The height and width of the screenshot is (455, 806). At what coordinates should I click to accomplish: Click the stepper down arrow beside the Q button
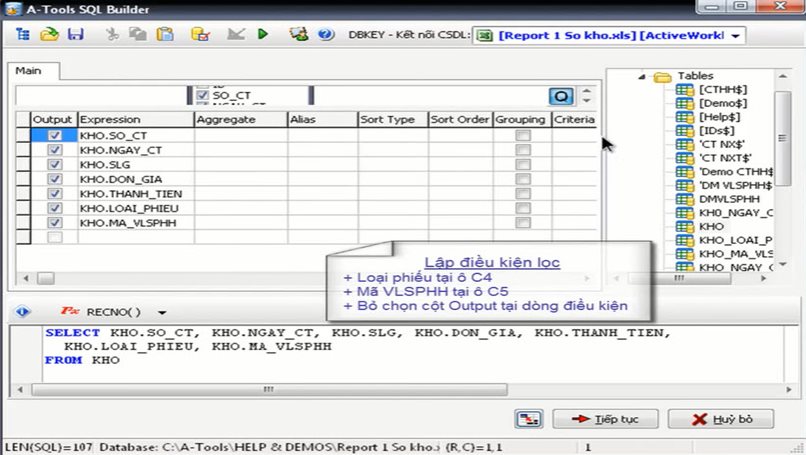(x=587, y=101)
